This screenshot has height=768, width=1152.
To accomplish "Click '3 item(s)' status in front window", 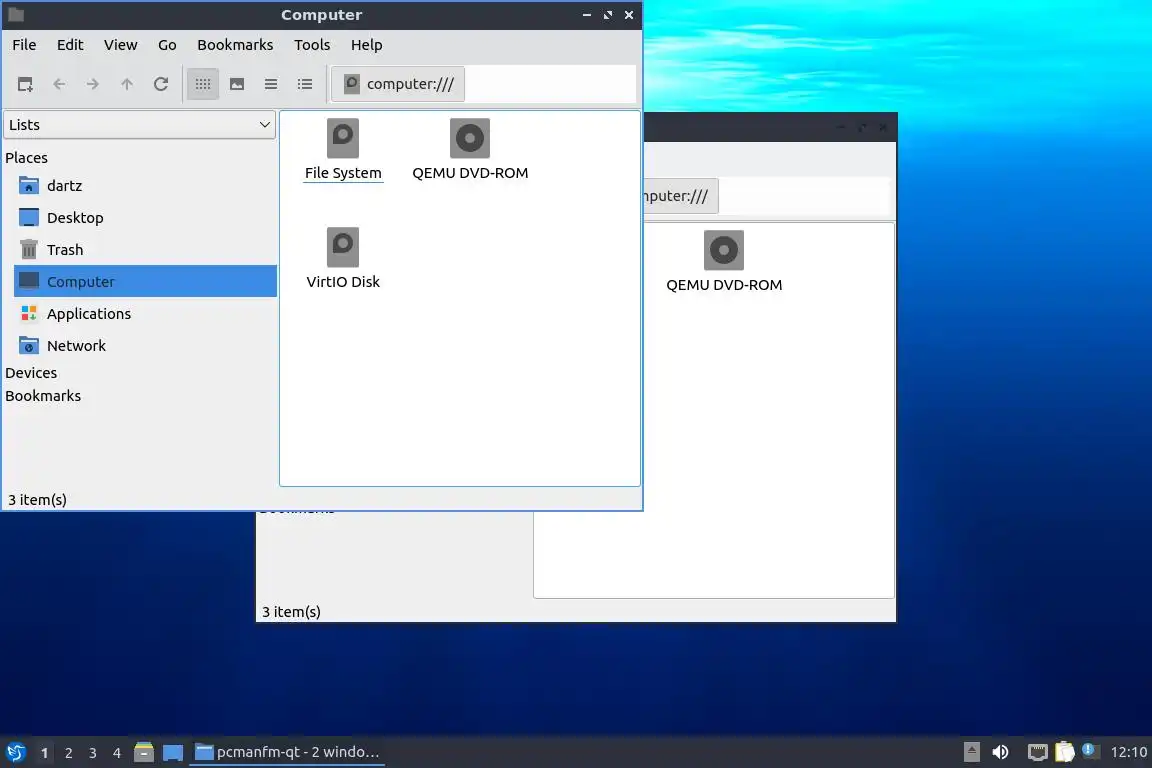I will coord(37,500).
